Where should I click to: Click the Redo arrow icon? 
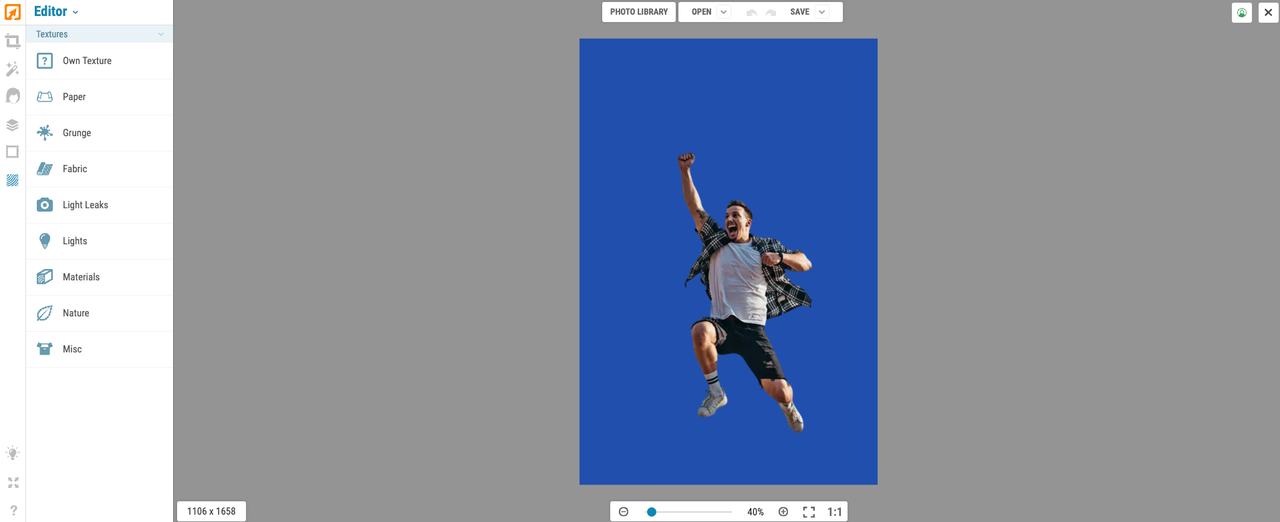click(771, 12)
